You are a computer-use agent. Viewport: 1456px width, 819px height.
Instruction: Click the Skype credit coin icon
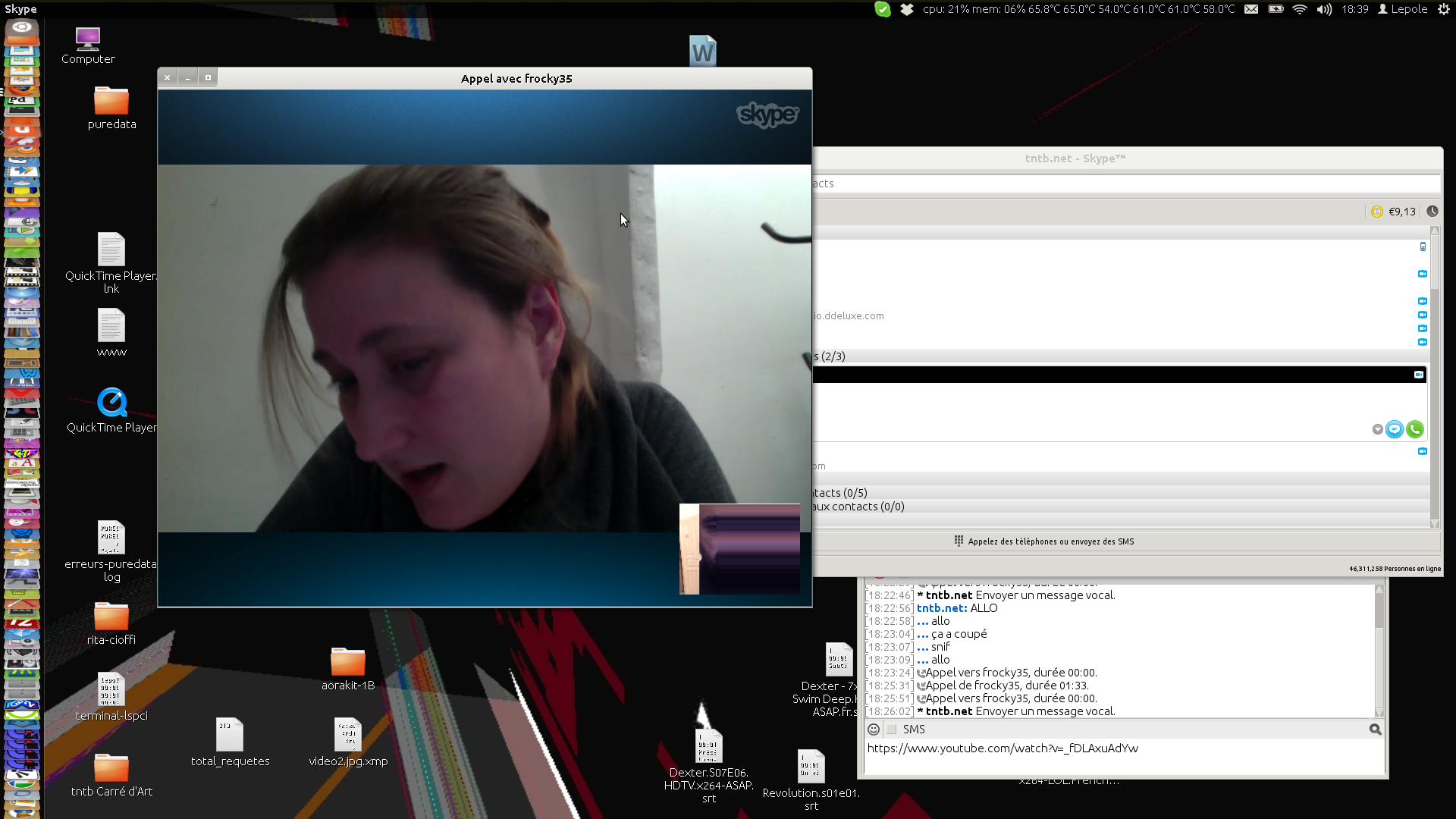[x=1377, y=212]
